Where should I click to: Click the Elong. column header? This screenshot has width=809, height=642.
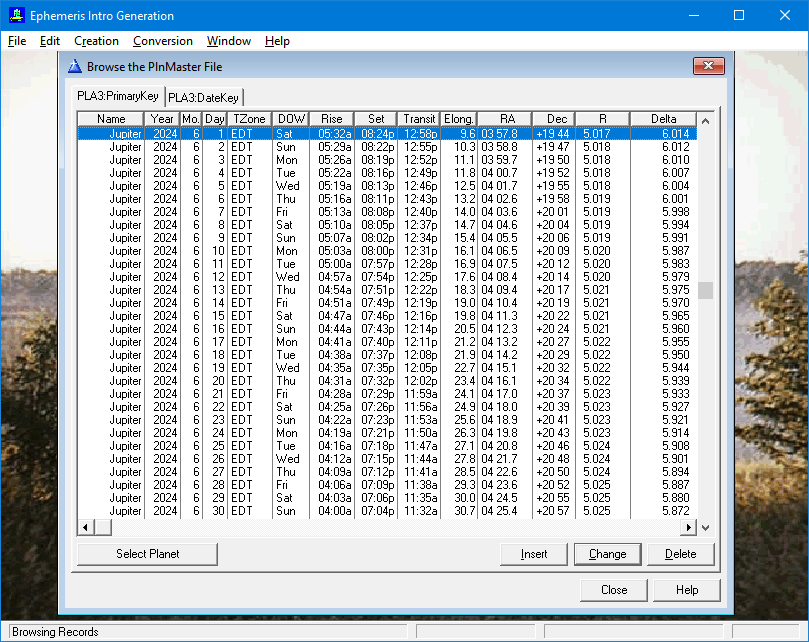pos(459,119)
